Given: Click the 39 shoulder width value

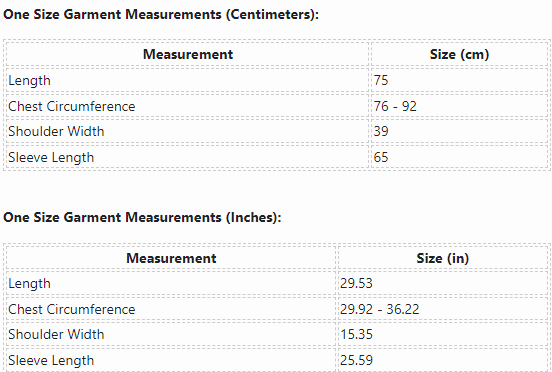Looking at the screenshot, I should [x=381, y=131].
